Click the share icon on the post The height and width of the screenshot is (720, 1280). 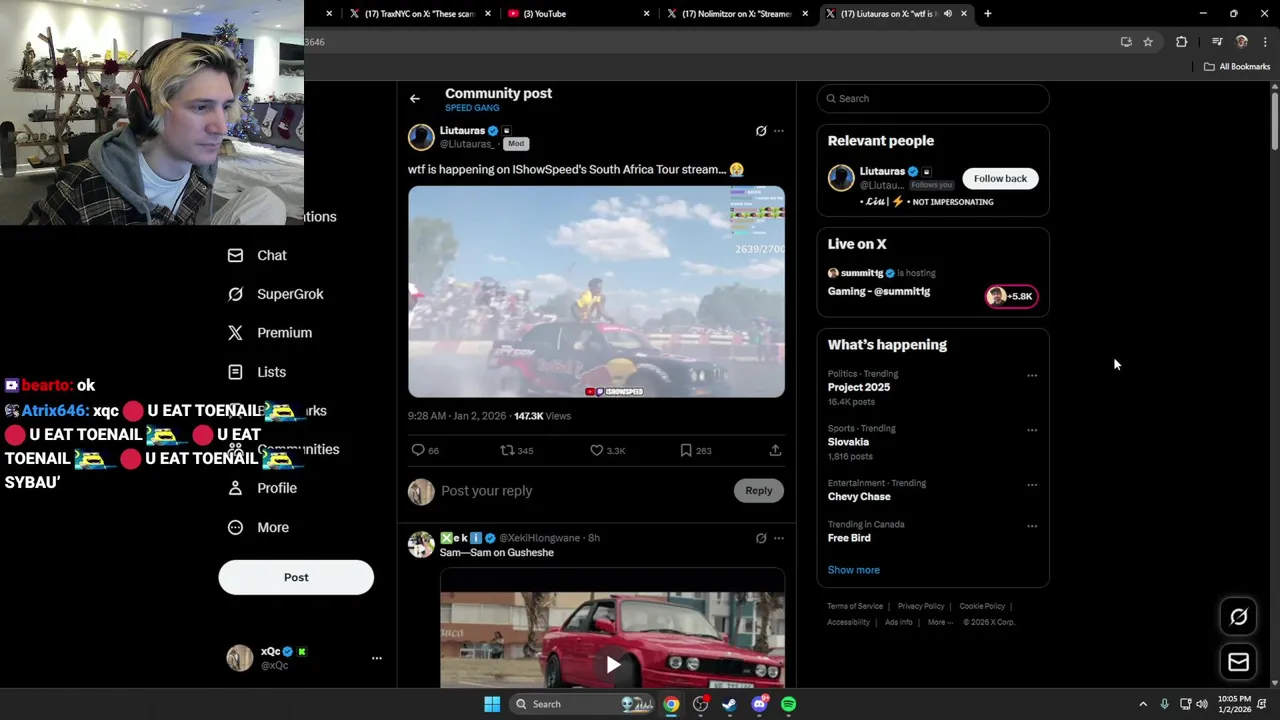(775, 450)
